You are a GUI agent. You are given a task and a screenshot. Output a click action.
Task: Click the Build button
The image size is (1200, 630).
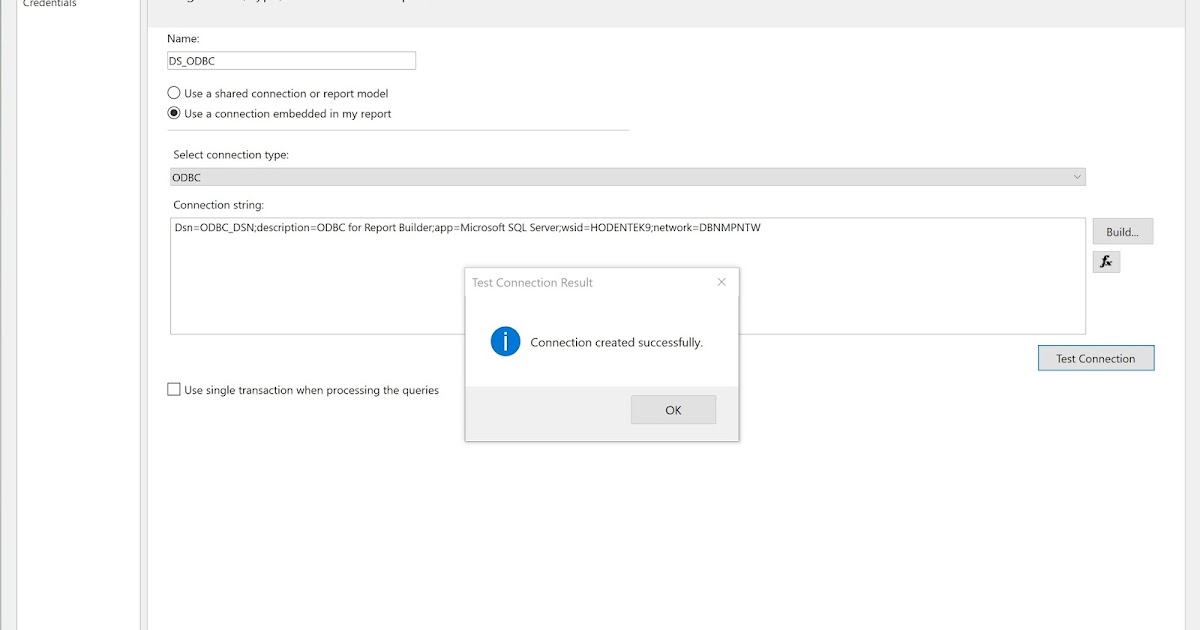[x=1121, y=231]
